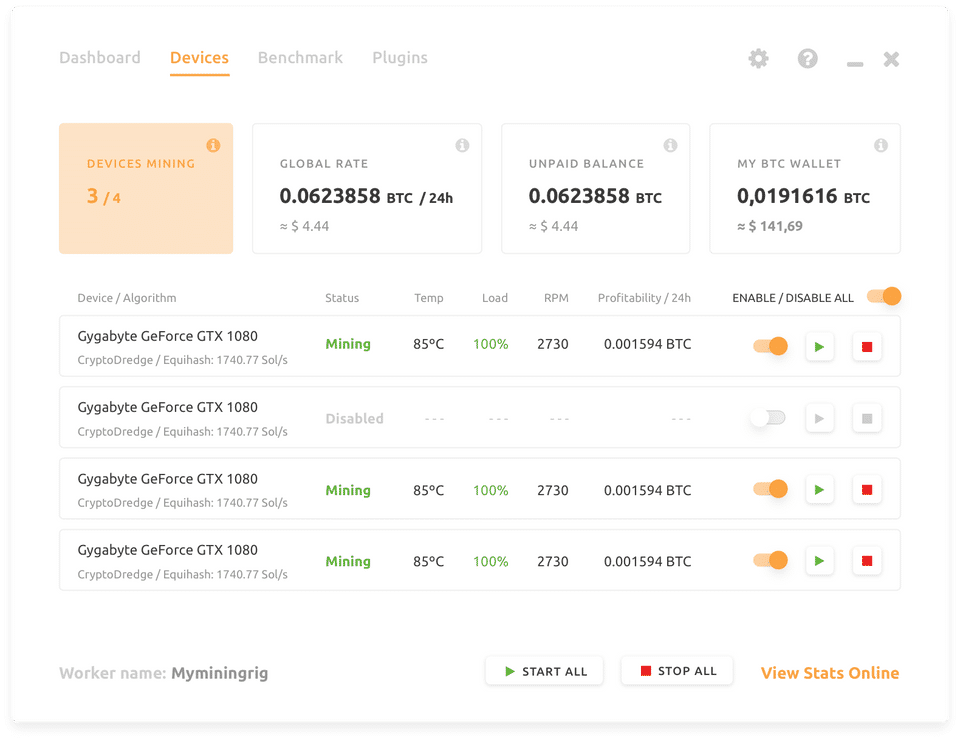Show info for Global Rate card
This screenshot has height=740, width=960.
coord(462,145)
